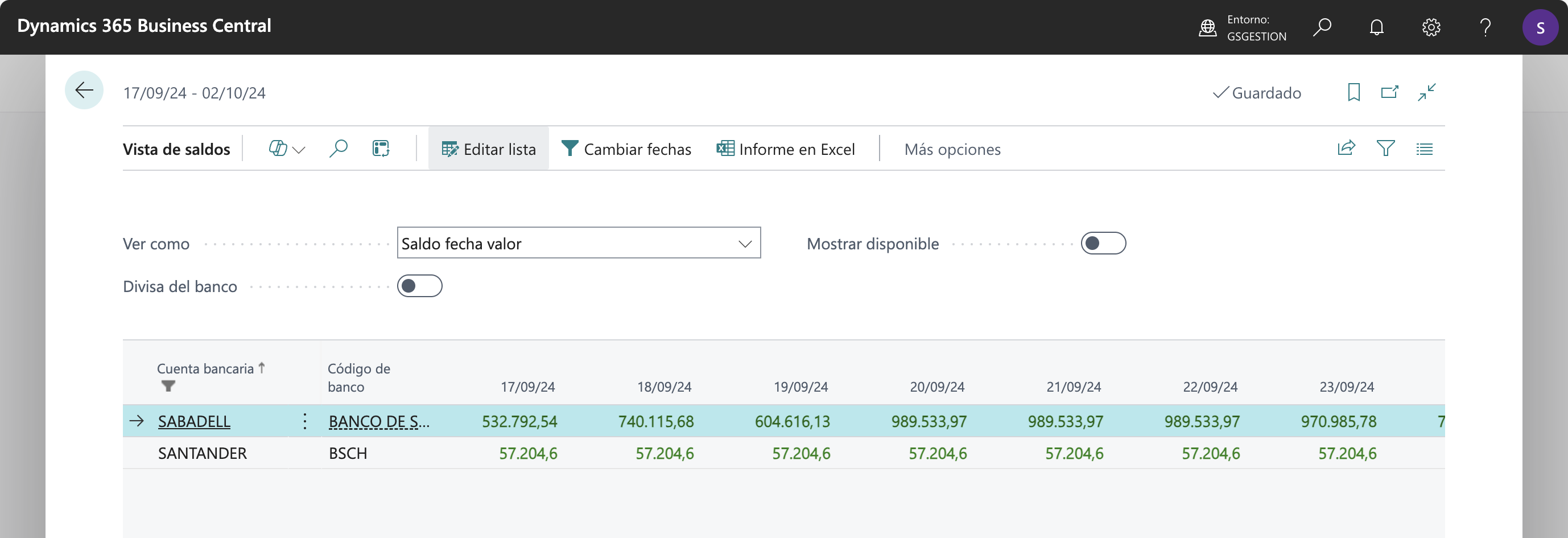Open the SABADELL account link
1568x538 pixels.
click(194, 421)
